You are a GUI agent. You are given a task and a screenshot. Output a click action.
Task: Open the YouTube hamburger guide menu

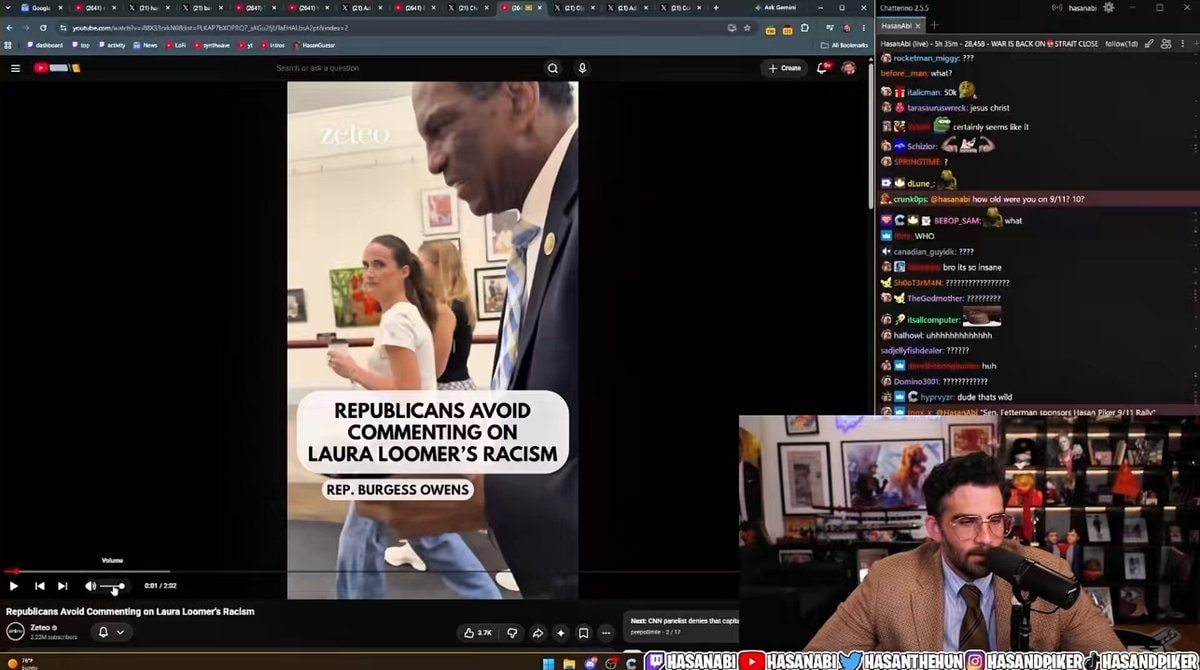click(15, 68)
